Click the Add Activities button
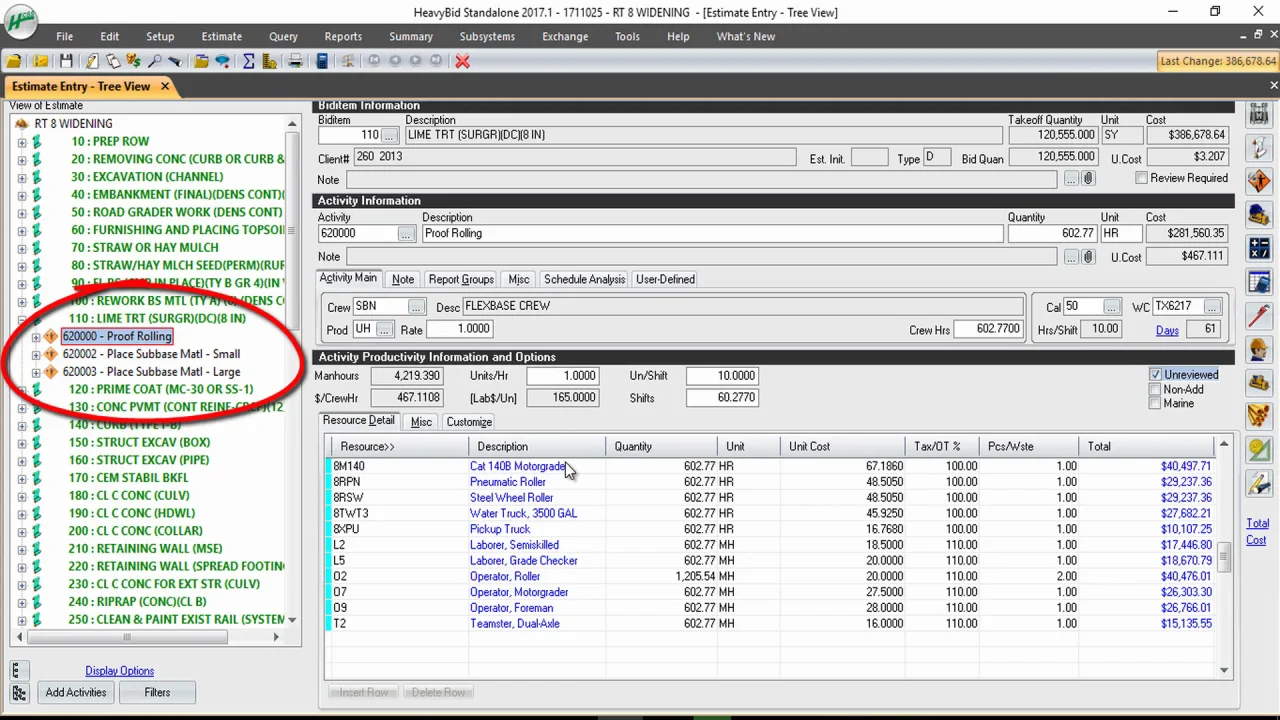The width and height of the screenshot is (1280, 720). (x=76, y=692)
